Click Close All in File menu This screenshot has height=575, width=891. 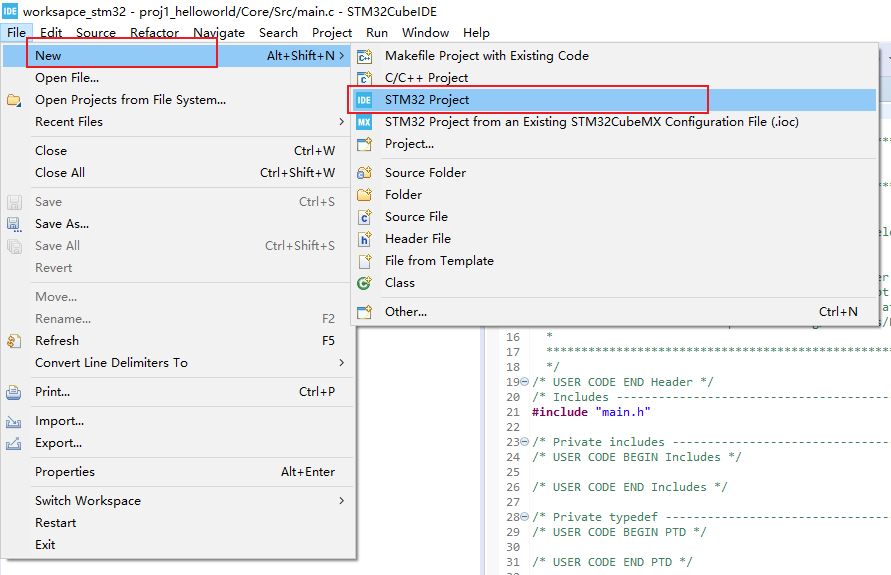176,173
